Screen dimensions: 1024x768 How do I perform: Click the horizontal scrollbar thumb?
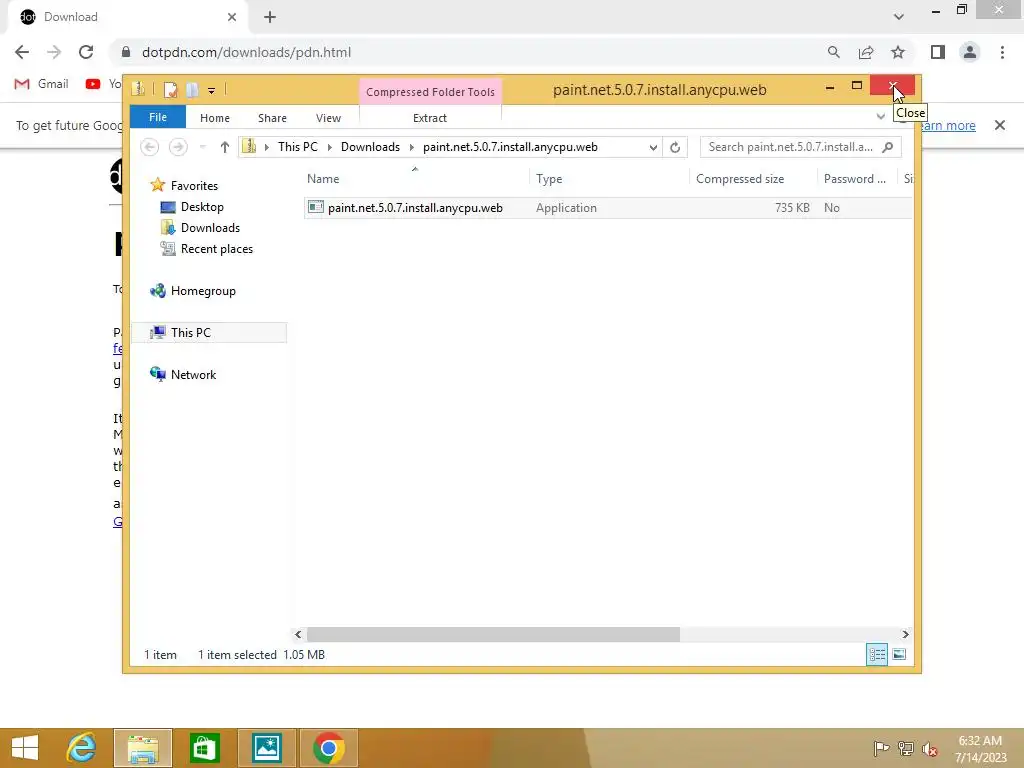pos(493,634)
